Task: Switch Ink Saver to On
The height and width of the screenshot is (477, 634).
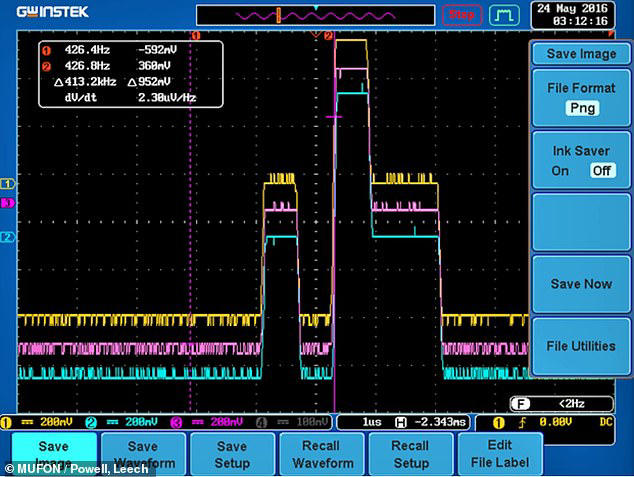Action: point(560,171)
